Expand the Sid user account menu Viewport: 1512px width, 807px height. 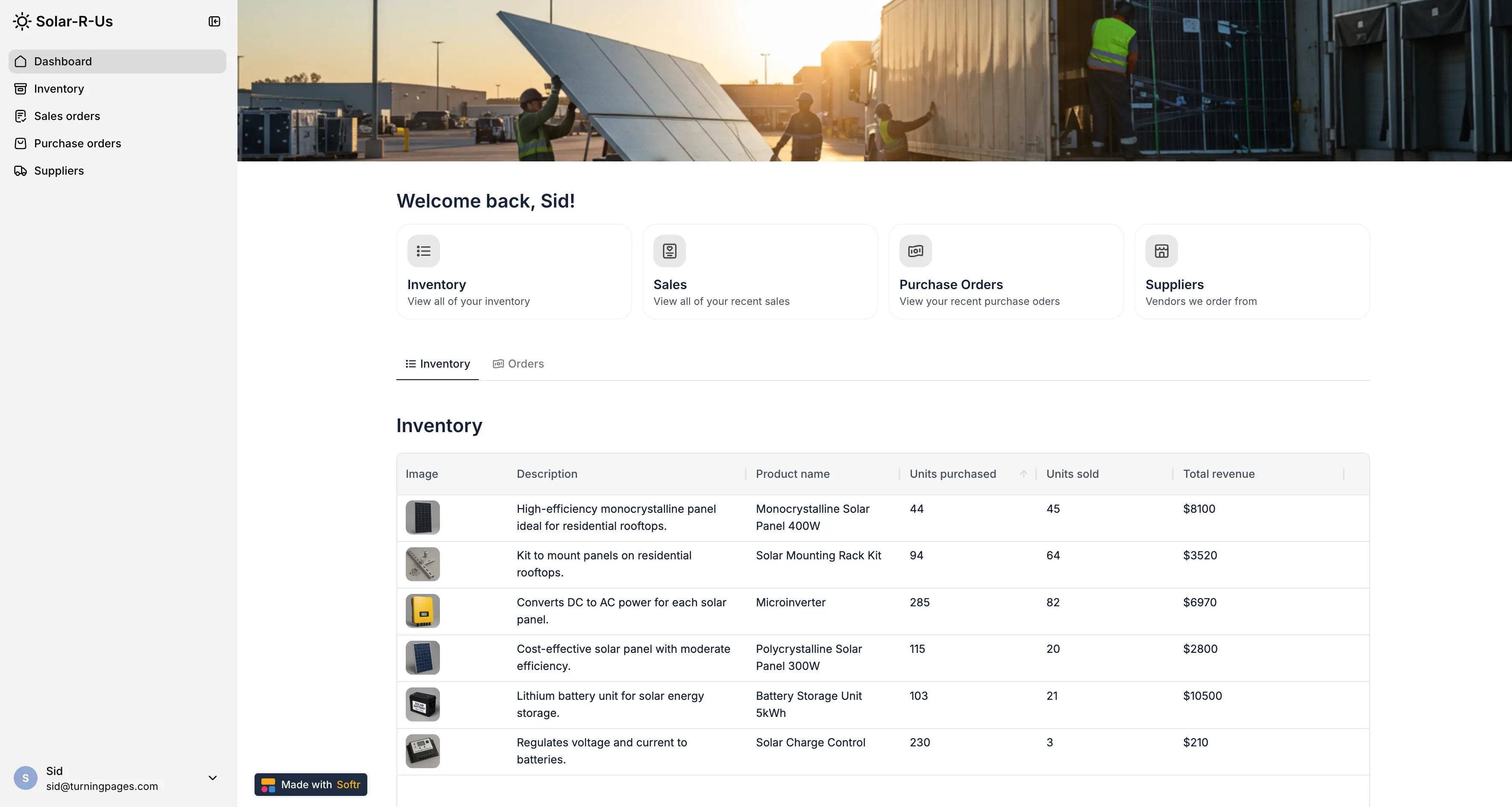pyautogui.click(x=212, y=778)
